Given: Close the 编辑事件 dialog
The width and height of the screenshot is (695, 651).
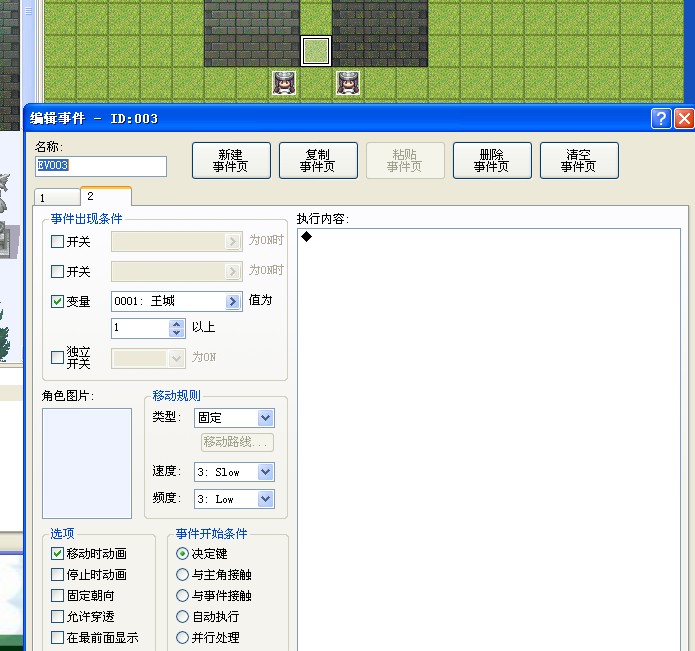Looking at the screenshot, I should point(684,119).
